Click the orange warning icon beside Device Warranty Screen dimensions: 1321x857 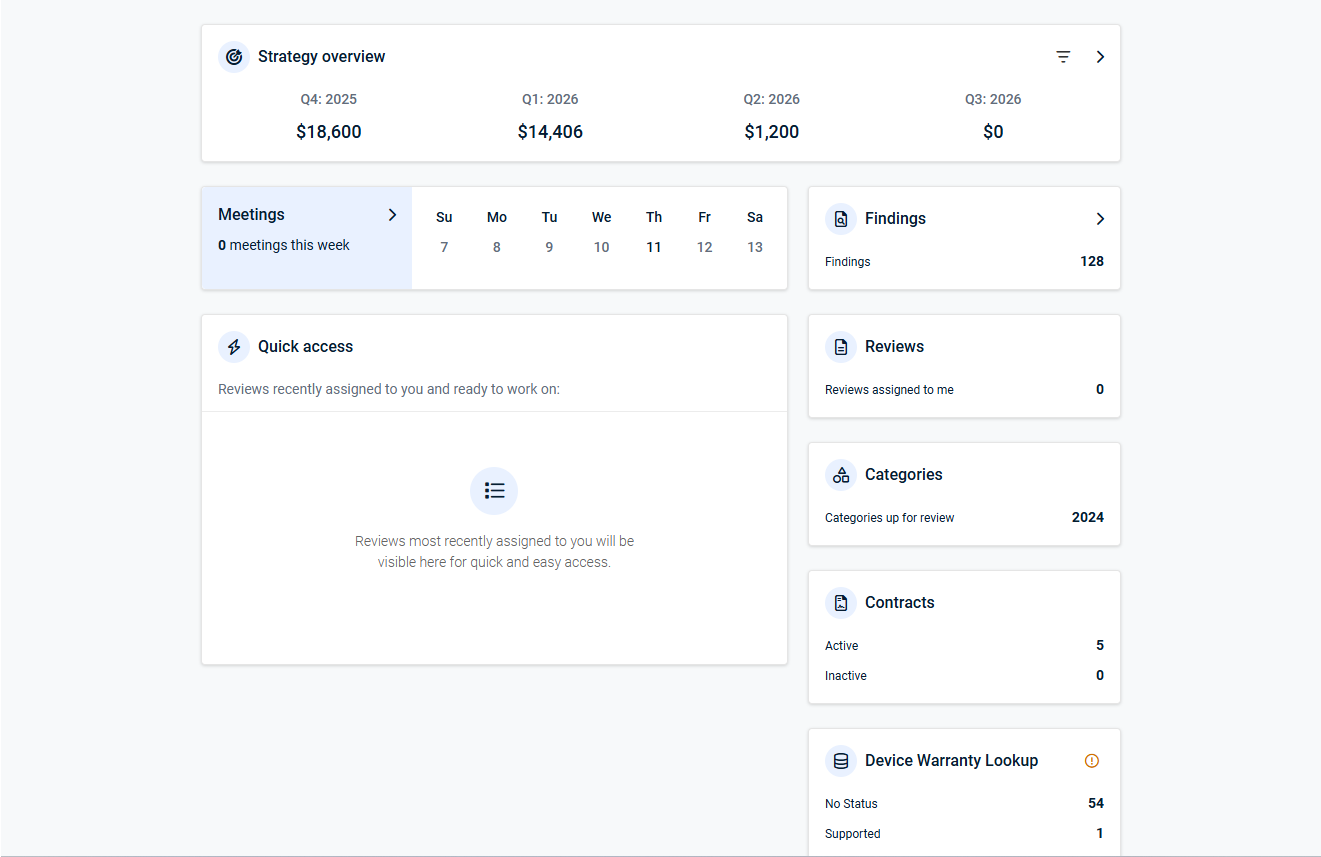(x=1092, y=761)
